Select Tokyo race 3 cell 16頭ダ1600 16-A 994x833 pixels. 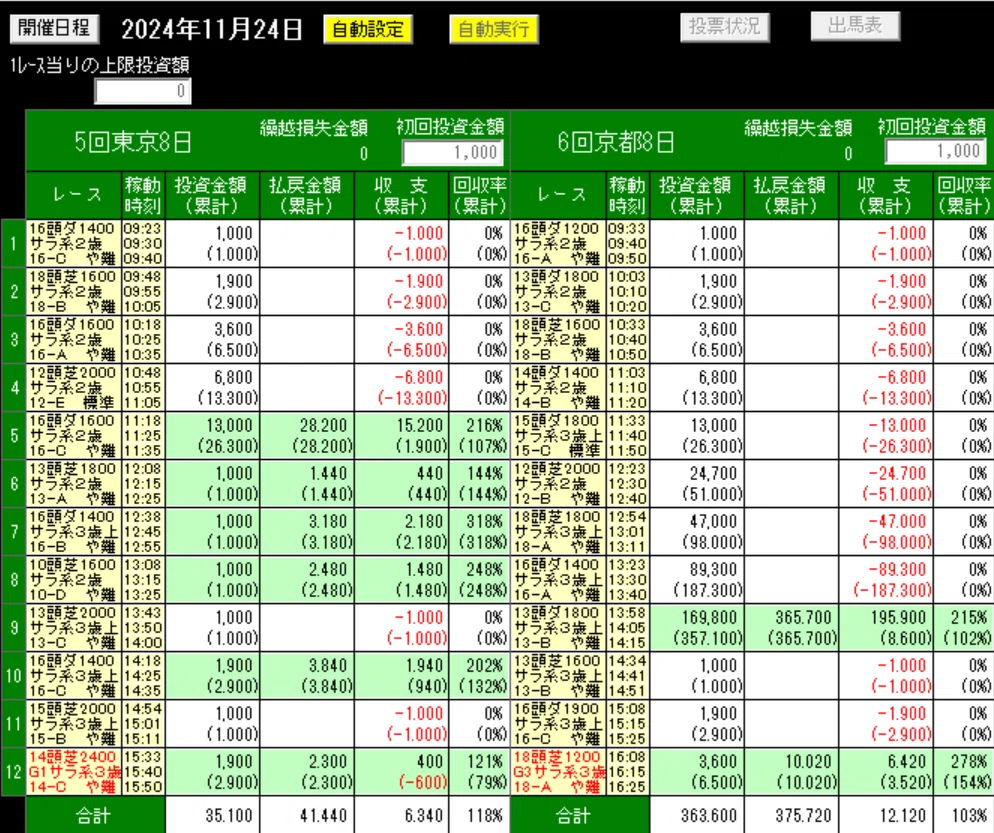73,340
